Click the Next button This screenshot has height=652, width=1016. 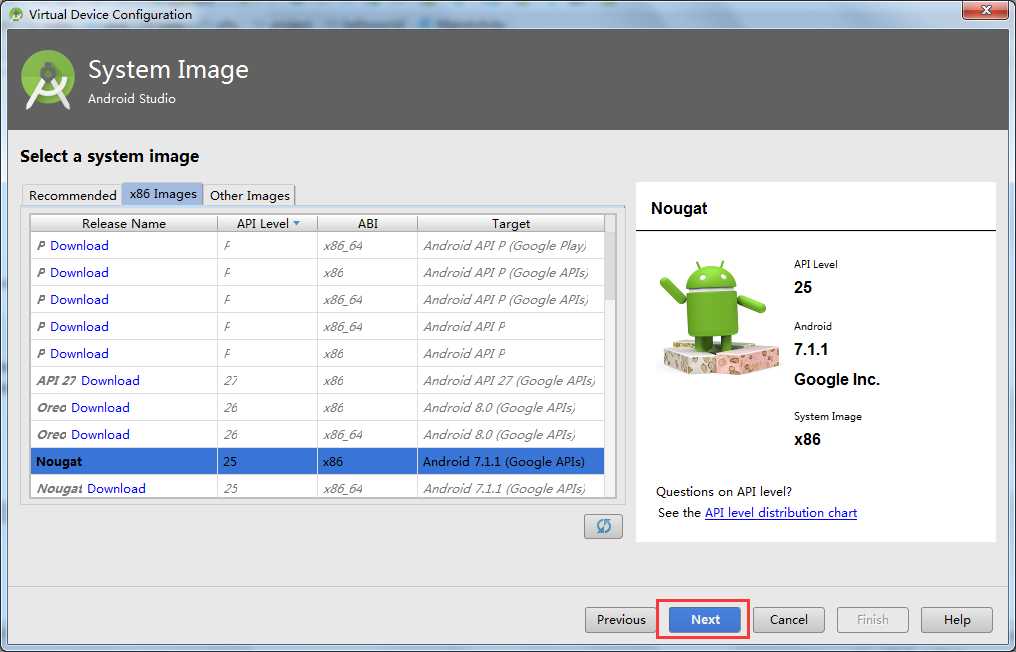tap(704, 620)
